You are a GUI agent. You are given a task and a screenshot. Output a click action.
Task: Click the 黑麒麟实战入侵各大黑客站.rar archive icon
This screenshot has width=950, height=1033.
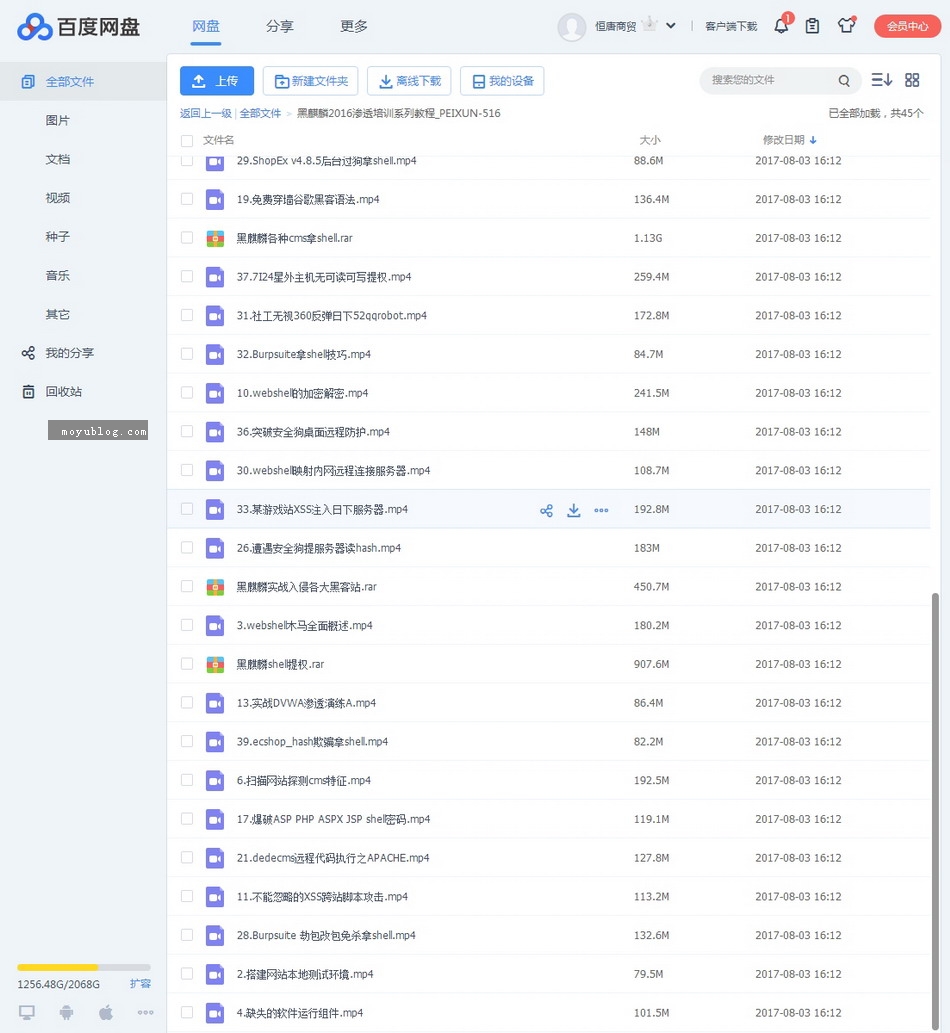point(215,587)
